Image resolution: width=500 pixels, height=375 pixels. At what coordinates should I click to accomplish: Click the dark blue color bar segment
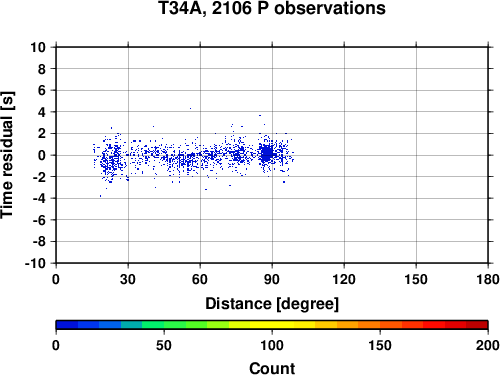click(x=67, y=325)
